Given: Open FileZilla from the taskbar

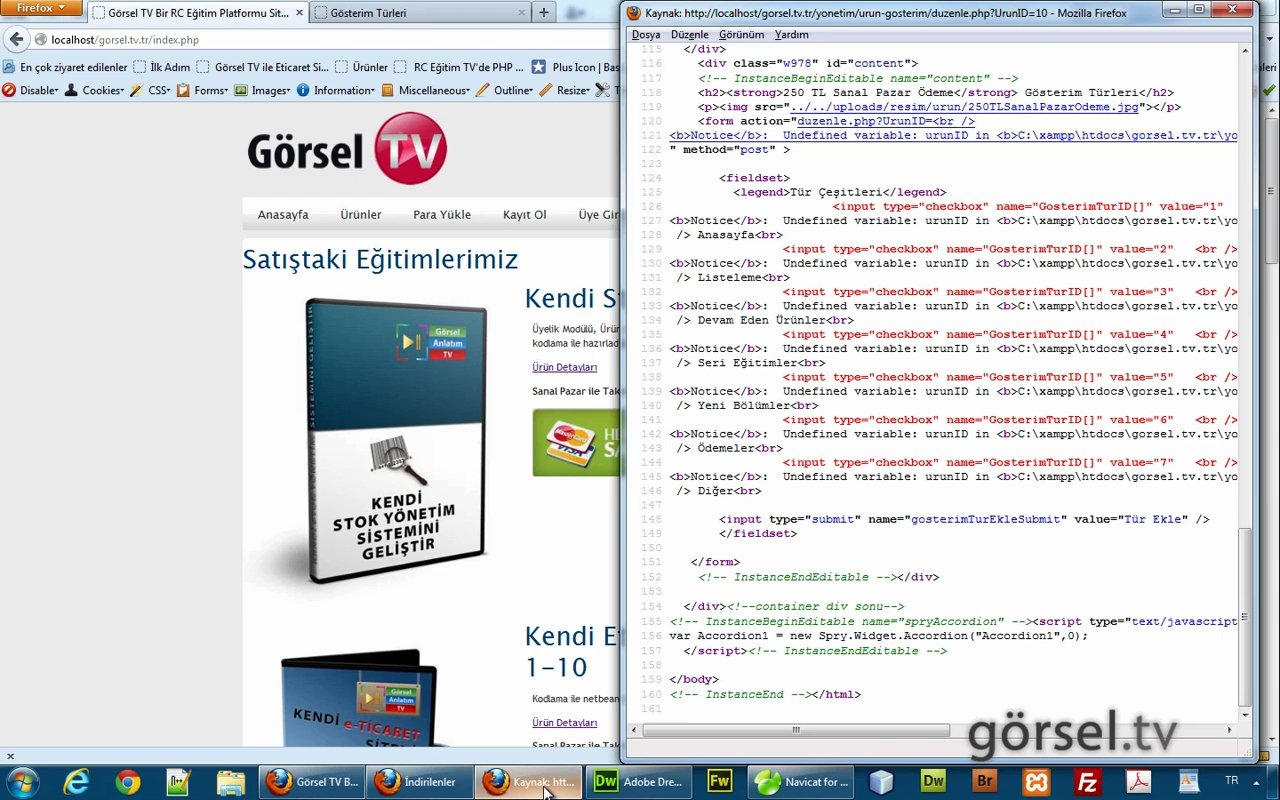Looking at the screenshot, I should [x=1088, y=781].
